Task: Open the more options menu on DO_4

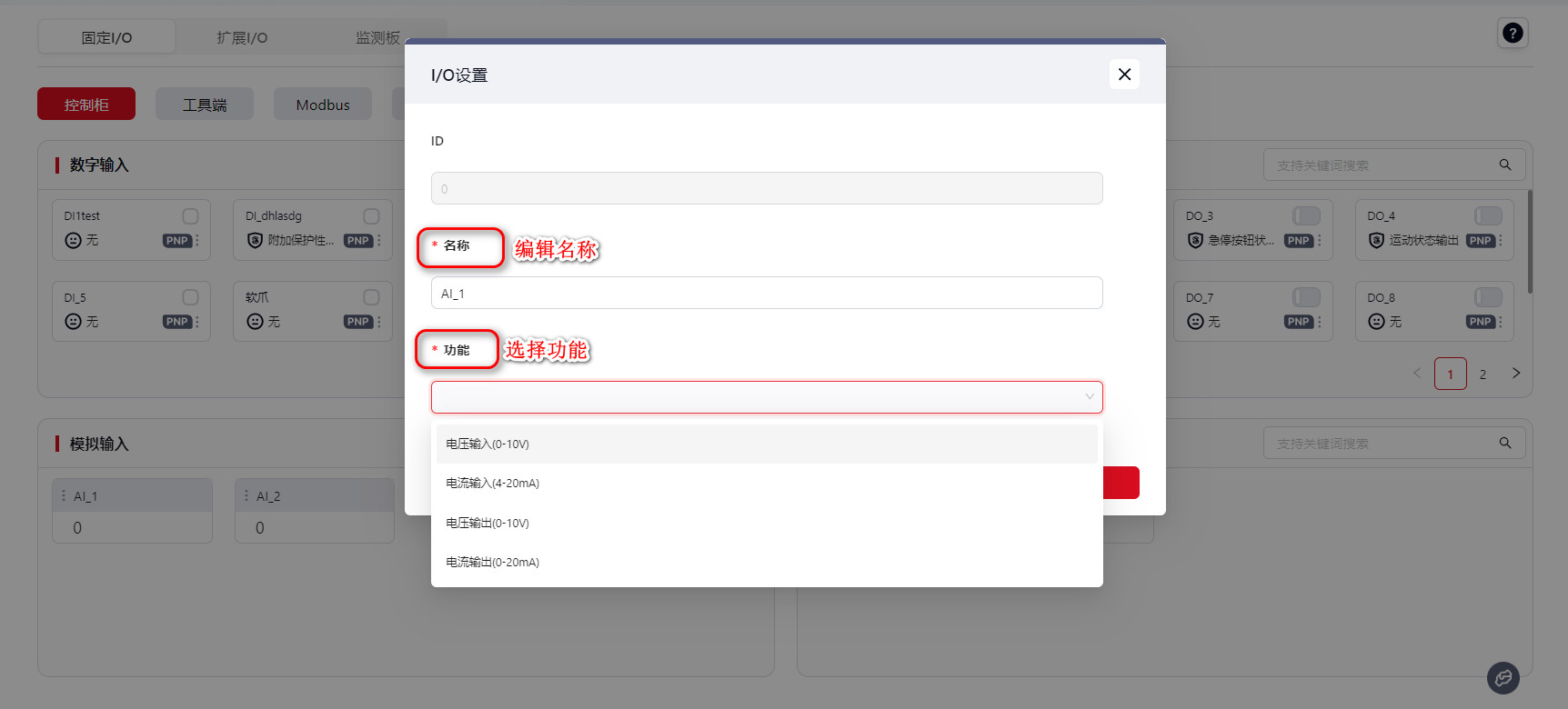Action: [1501, 241]
